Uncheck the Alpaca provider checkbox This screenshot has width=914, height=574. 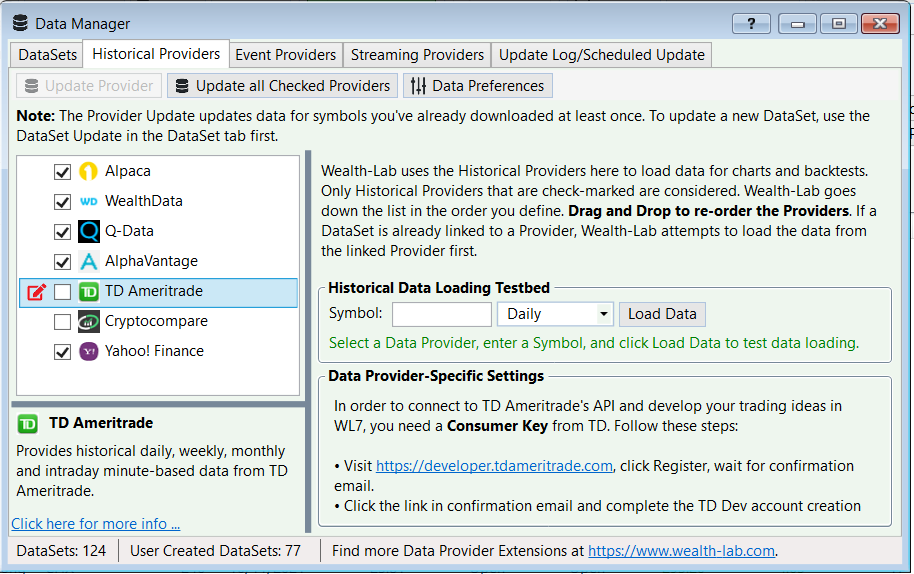click(x=62, y=172)
